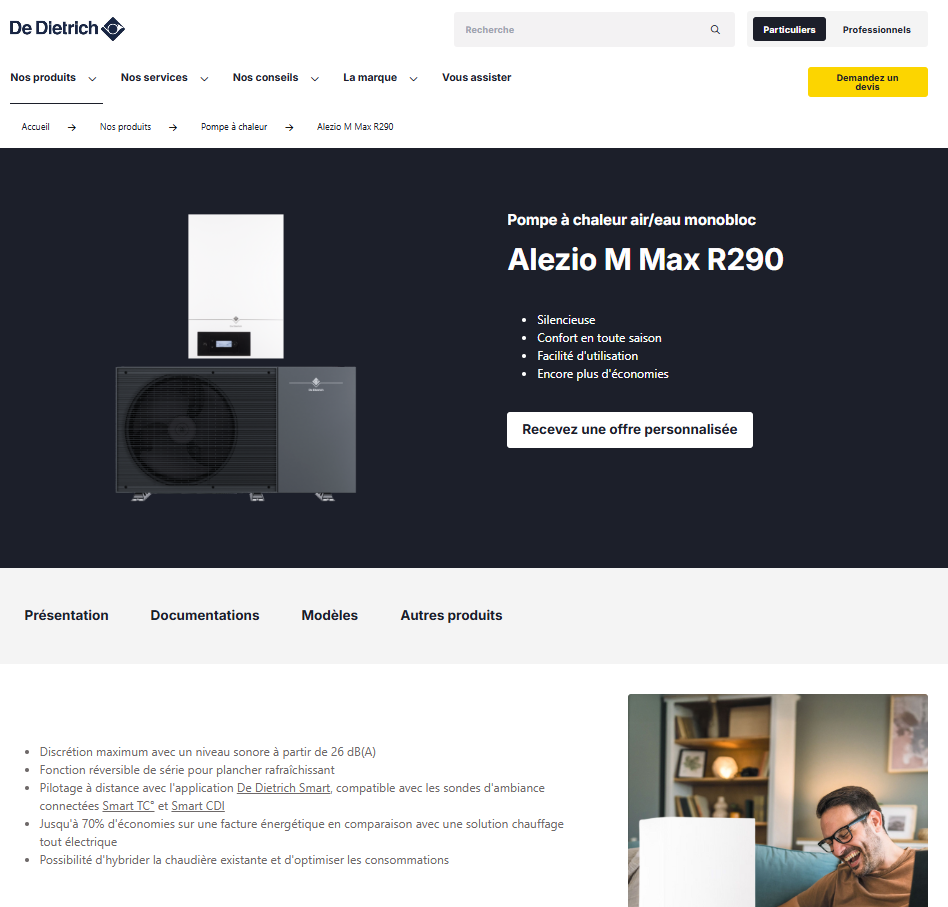Expand the La marque menu chevron
Viewport: 948px width, 907px height.
[414, 79]
